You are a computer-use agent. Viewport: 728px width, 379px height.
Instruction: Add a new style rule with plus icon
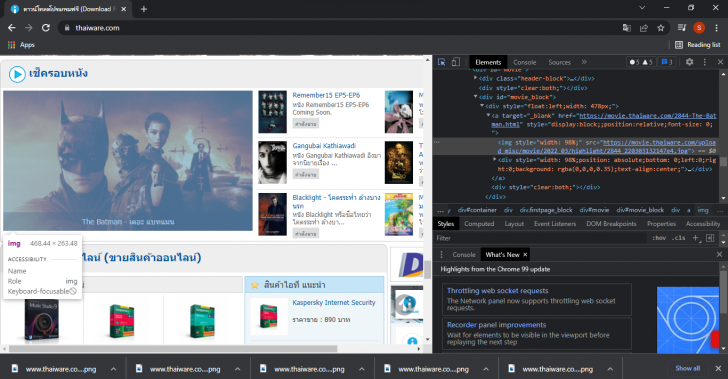point(696,238)
